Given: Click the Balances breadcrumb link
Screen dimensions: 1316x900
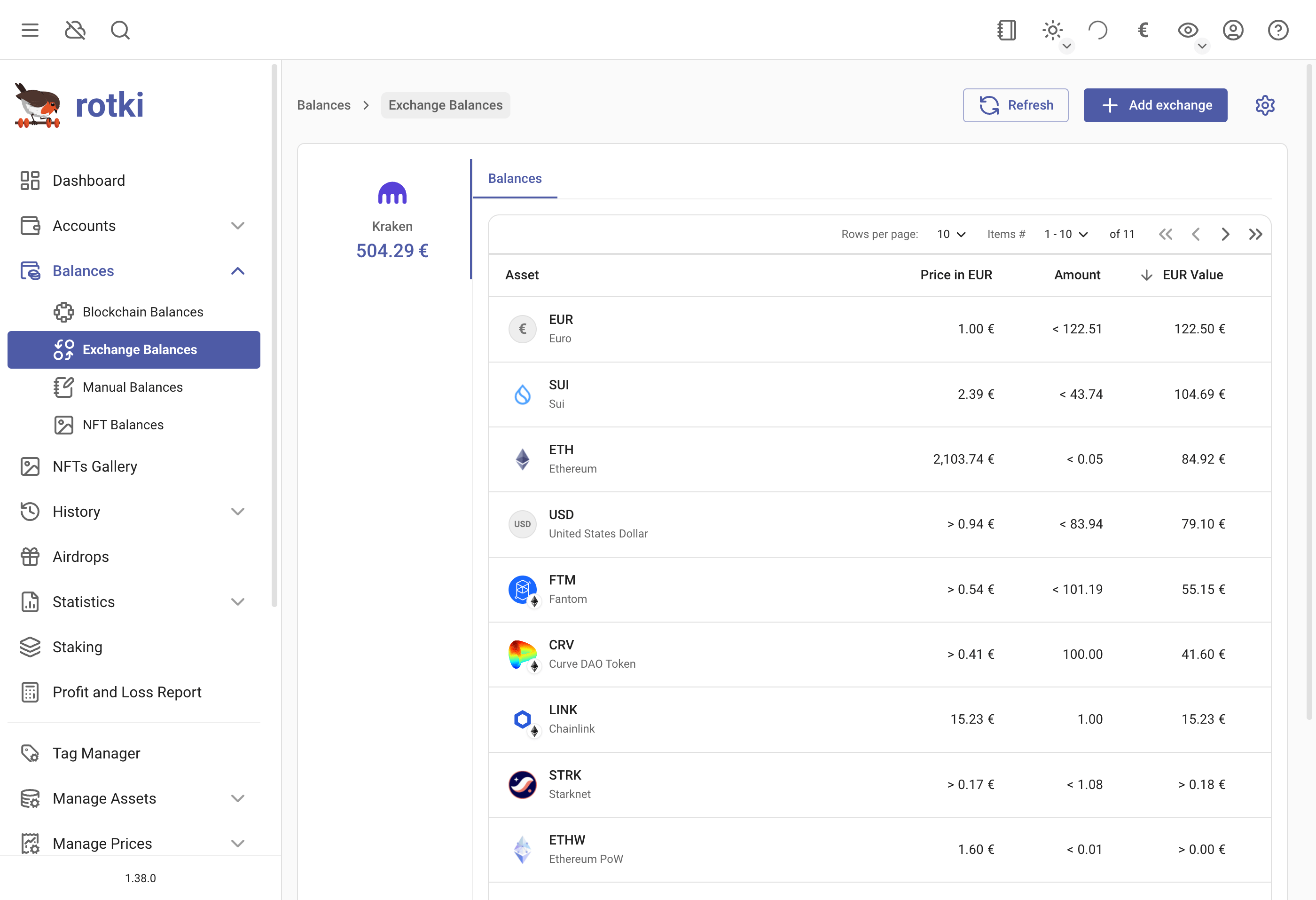Looking at the screenshot, I should [x=324, y=105].
